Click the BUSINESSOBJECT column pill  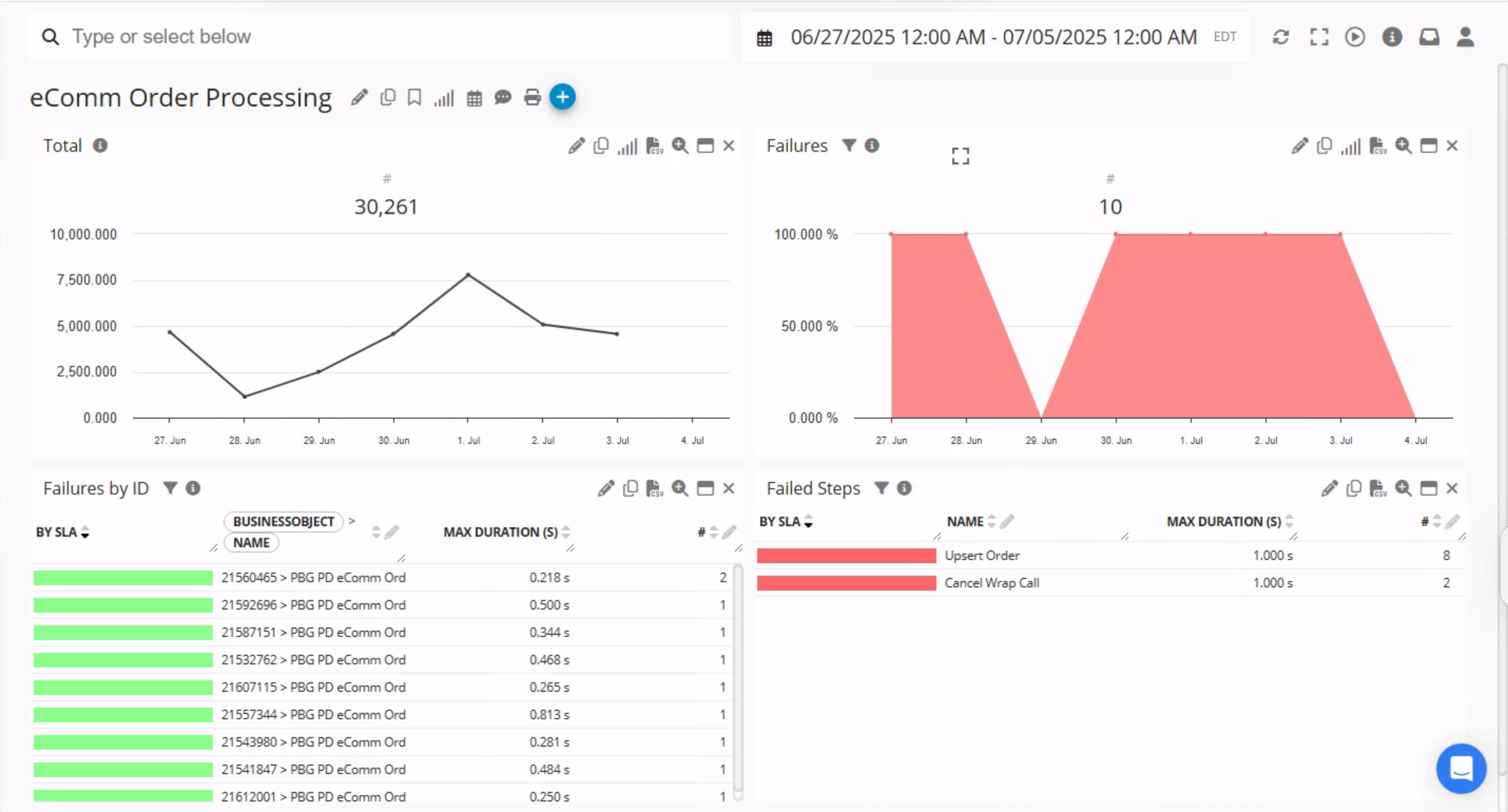point(283,521)
